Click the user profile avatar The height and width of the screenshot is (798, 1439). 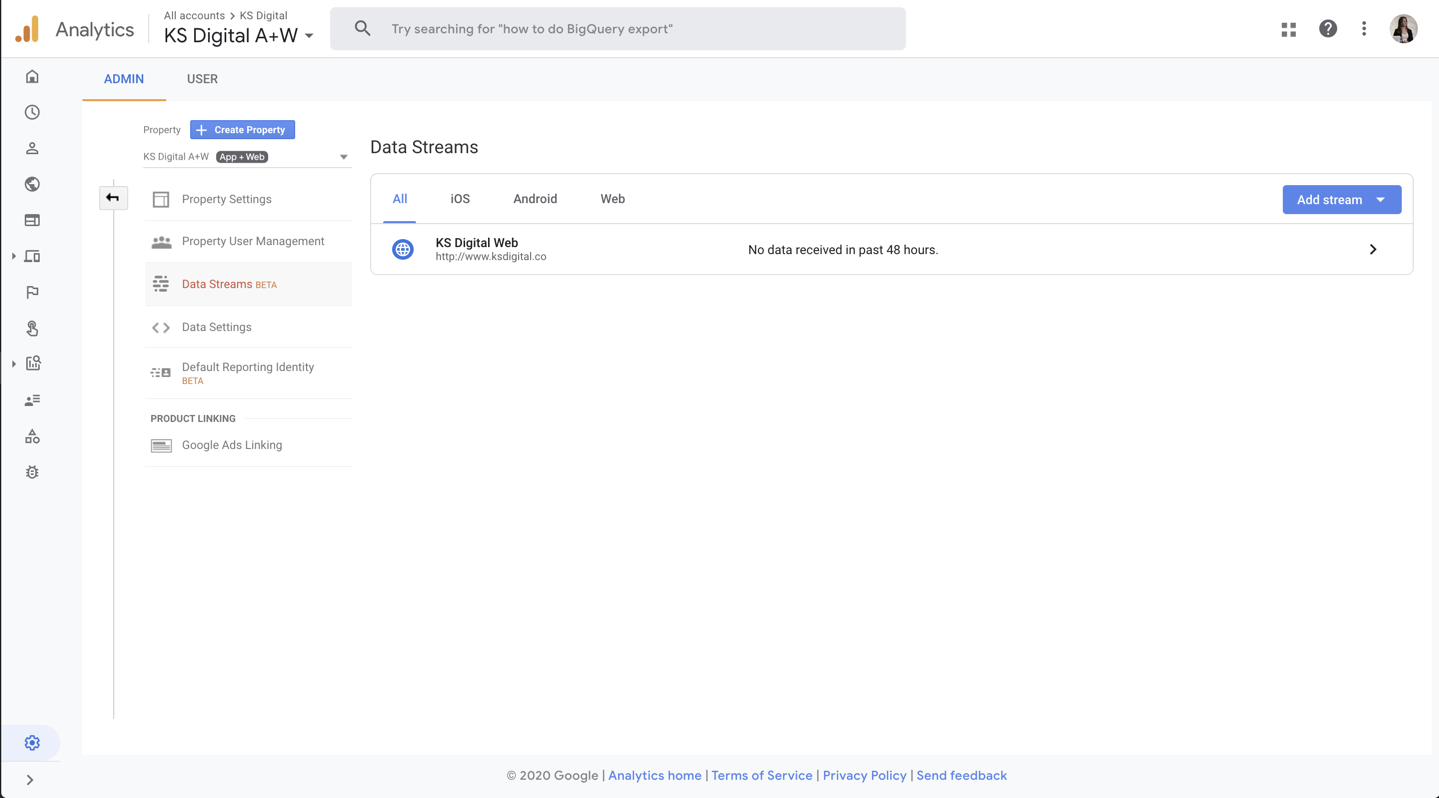pyautogui.click(x=1404, y=29)
